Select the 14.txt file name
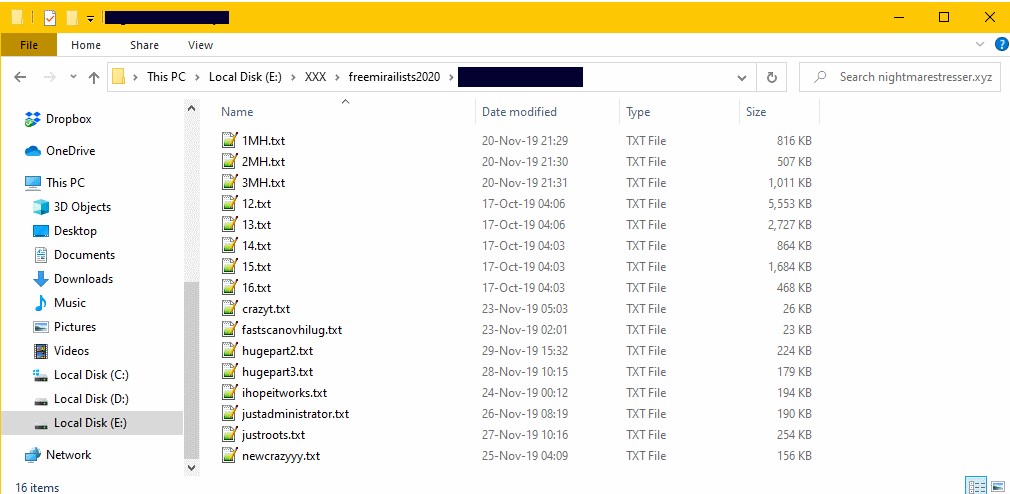Screen dimensions: 1010x494 pos(256,245)
